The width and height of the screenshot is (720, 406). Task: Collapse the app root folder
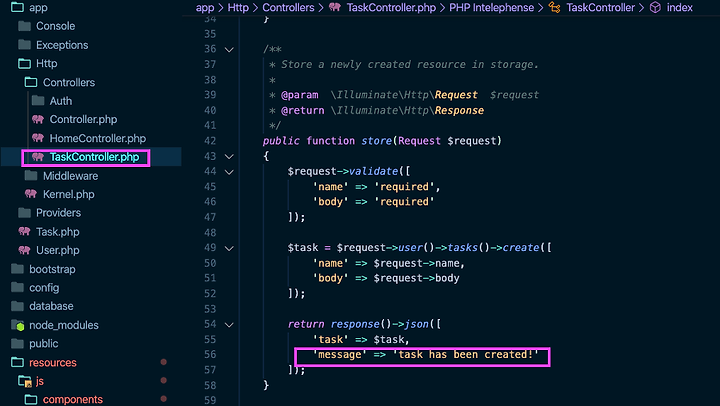tap(38, 7)
